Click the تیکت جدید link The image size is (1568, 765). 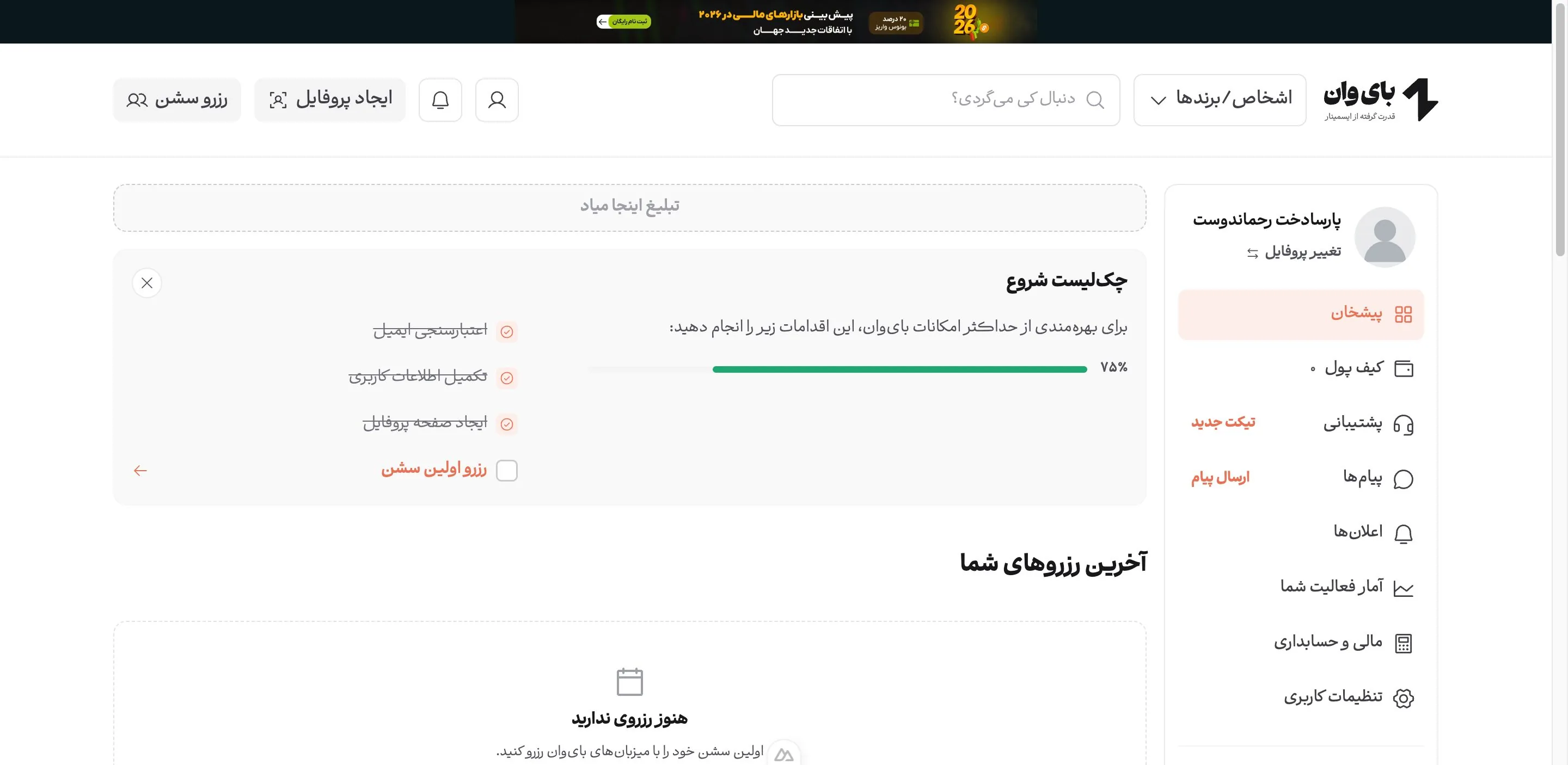coord(1223,422)
